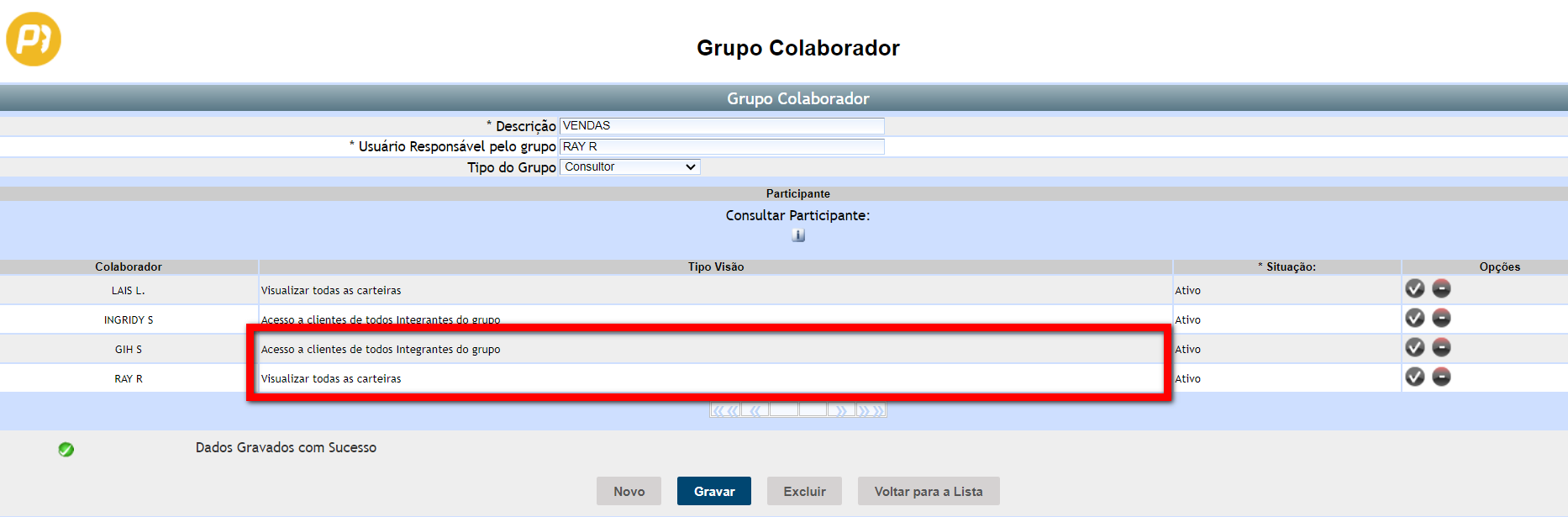
Task: Go to the previous participants page
Action: point(755,410)
